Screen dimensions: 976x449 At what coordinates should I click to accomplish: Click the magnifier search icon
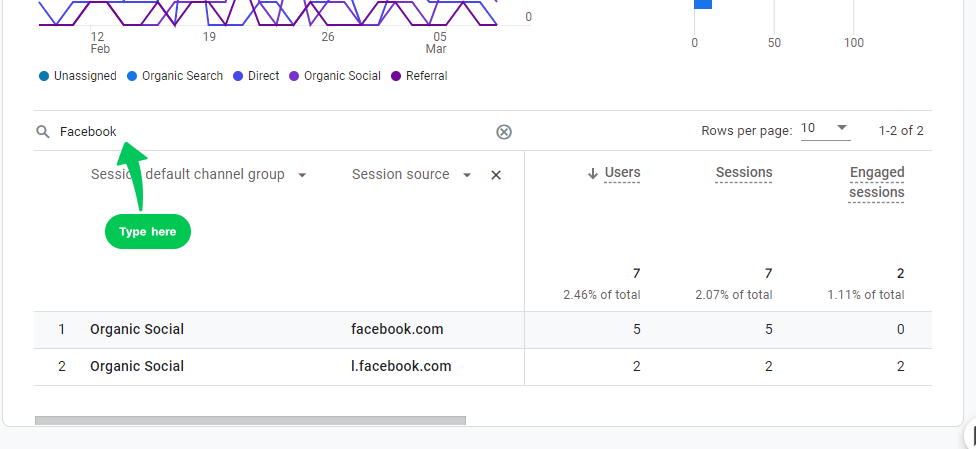(x=42, y=132)
